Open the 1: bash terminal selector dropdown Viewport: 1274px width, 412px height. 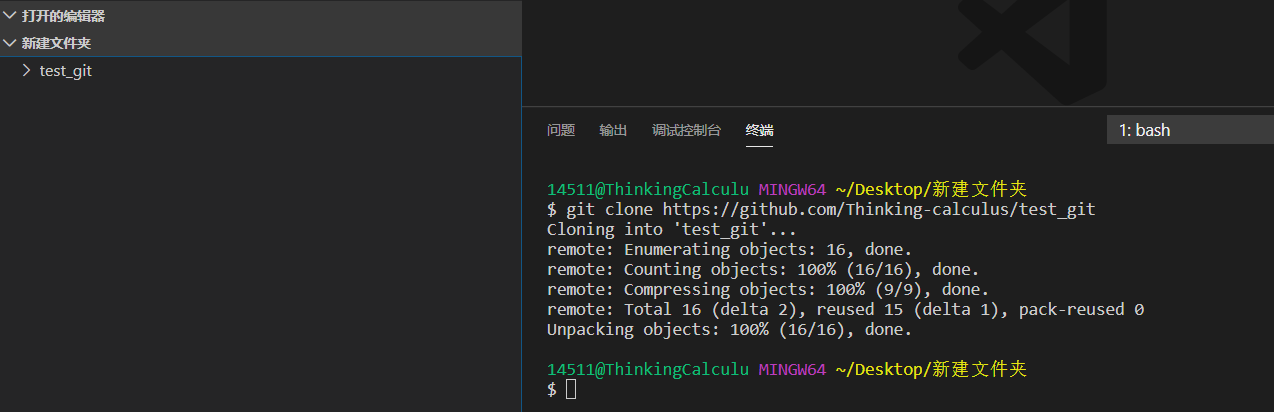(1190, 130)
